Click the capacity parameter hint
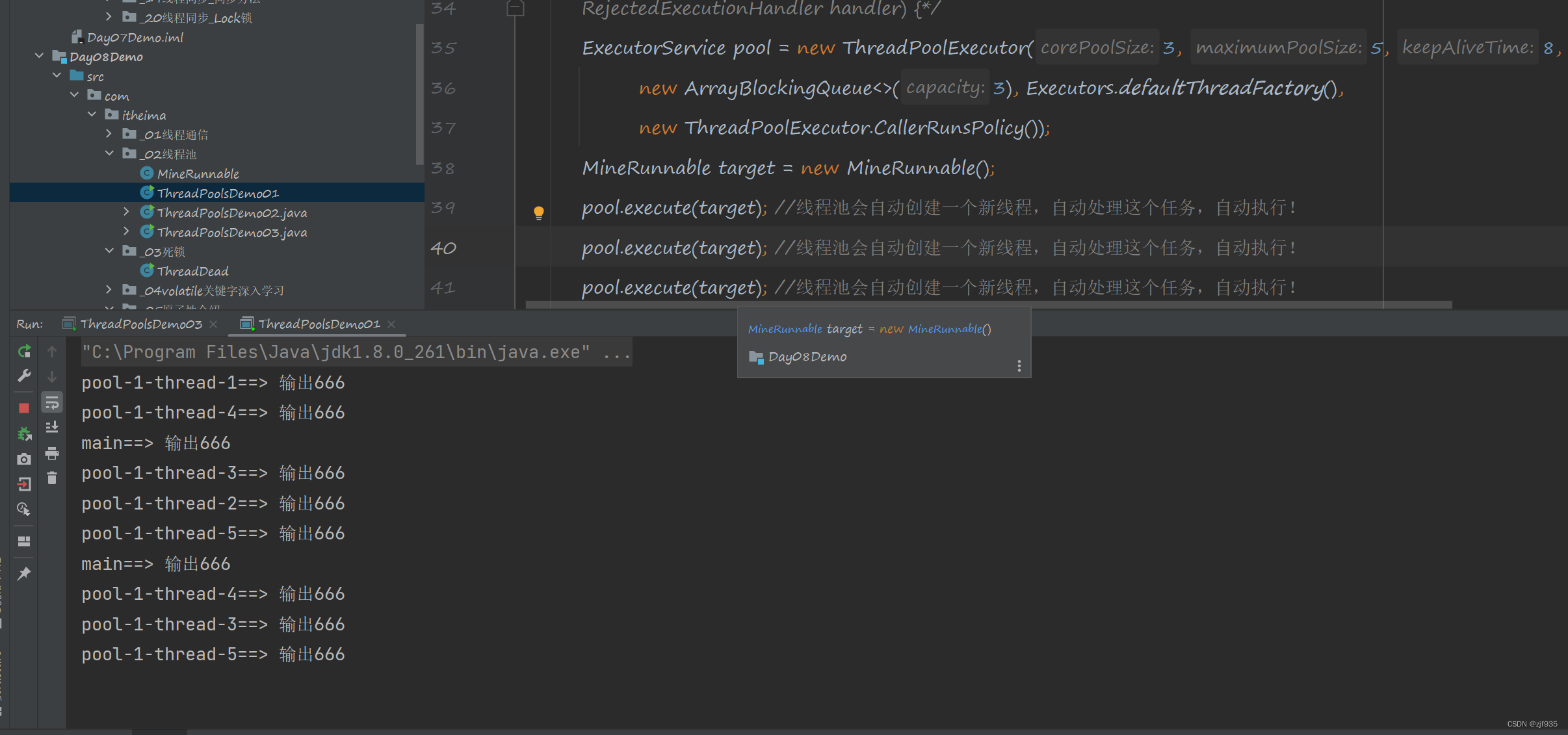This screenshot has width=1568, height=735. 945,87
